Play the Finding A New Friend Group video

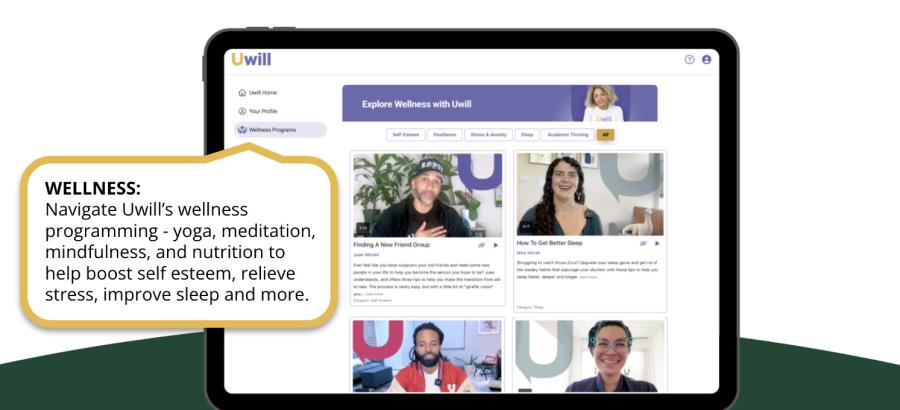pos(496,245)
